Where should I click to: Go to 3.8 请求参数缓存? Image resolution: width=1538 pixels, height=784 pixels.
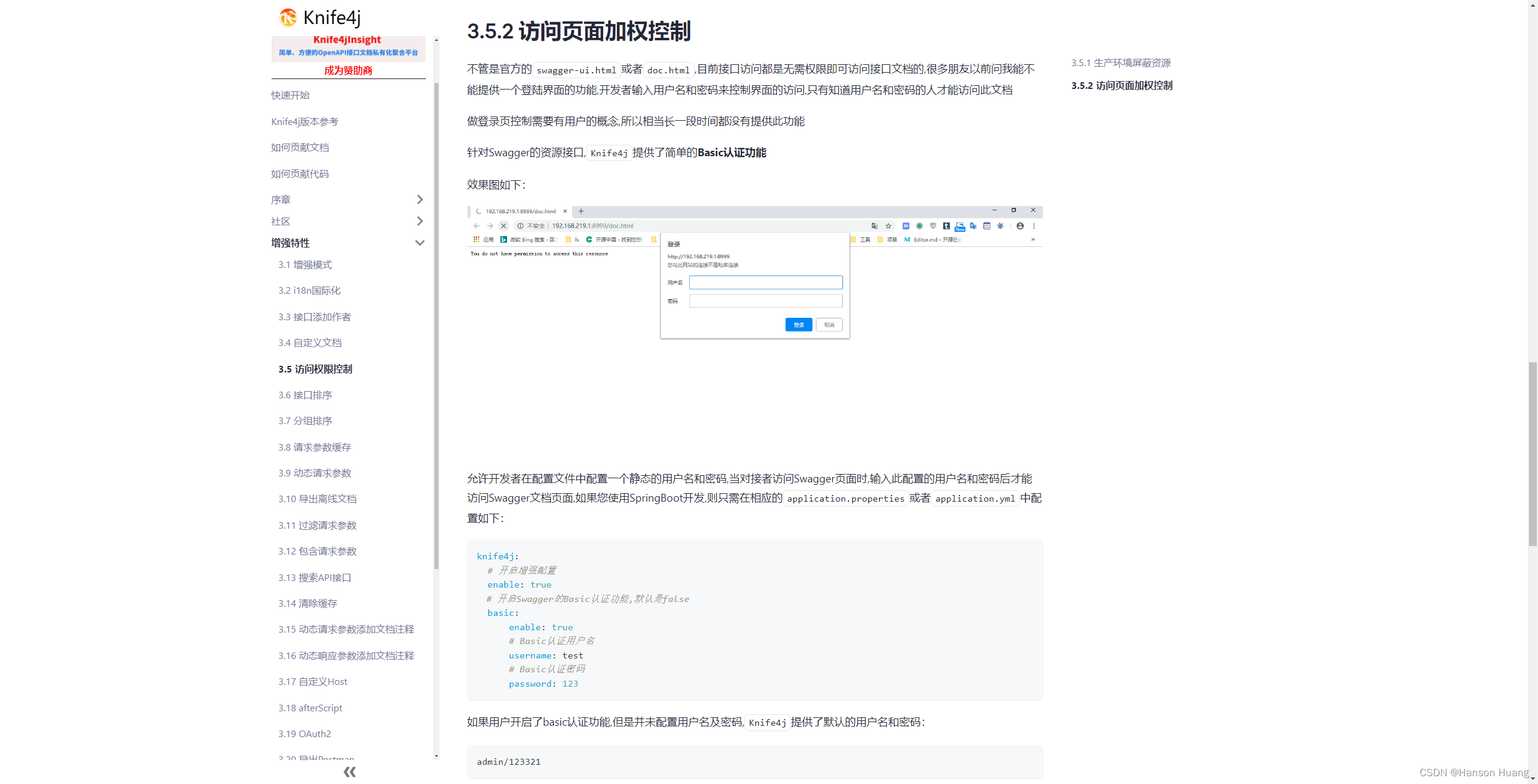point(314,447)
